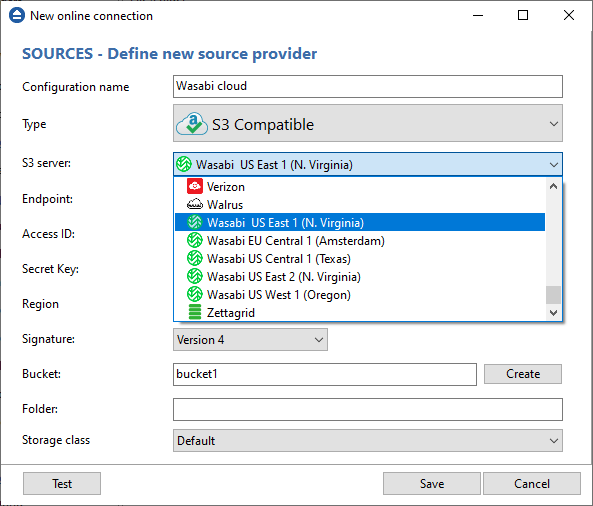593x506 pixels.
Task: Click Wasabi EU Central 1 Amsterdam icon
Action: [x=194, y=241]
